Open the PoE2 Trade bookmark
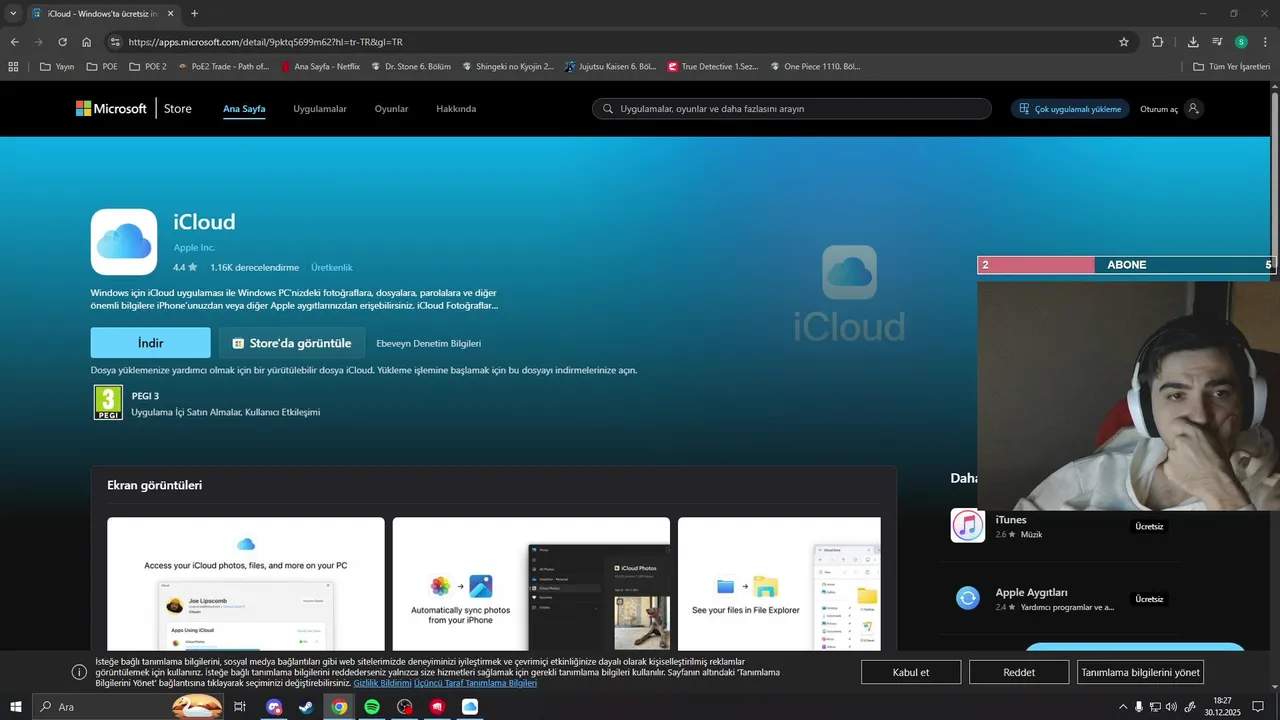Screen dimensions: 1280x720 point(223,67)
